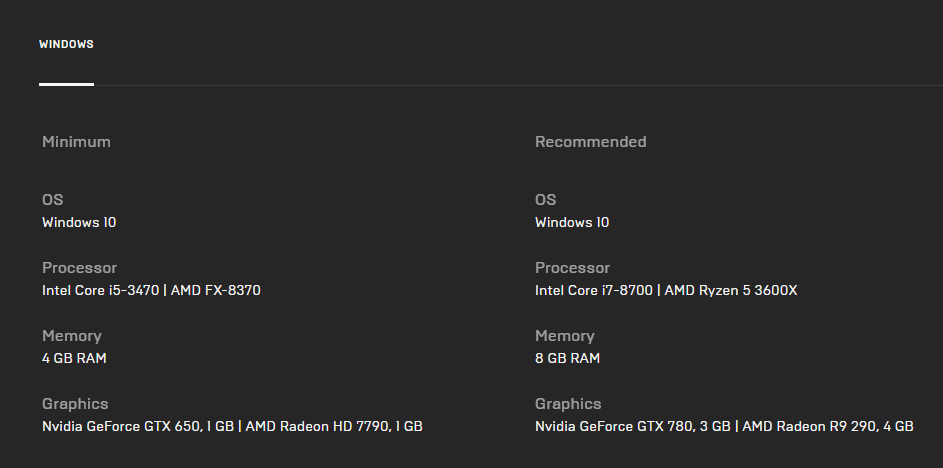943x468 pixels.
Task: Click the AMD FX-8370 text
Action: tap(216, 290)
